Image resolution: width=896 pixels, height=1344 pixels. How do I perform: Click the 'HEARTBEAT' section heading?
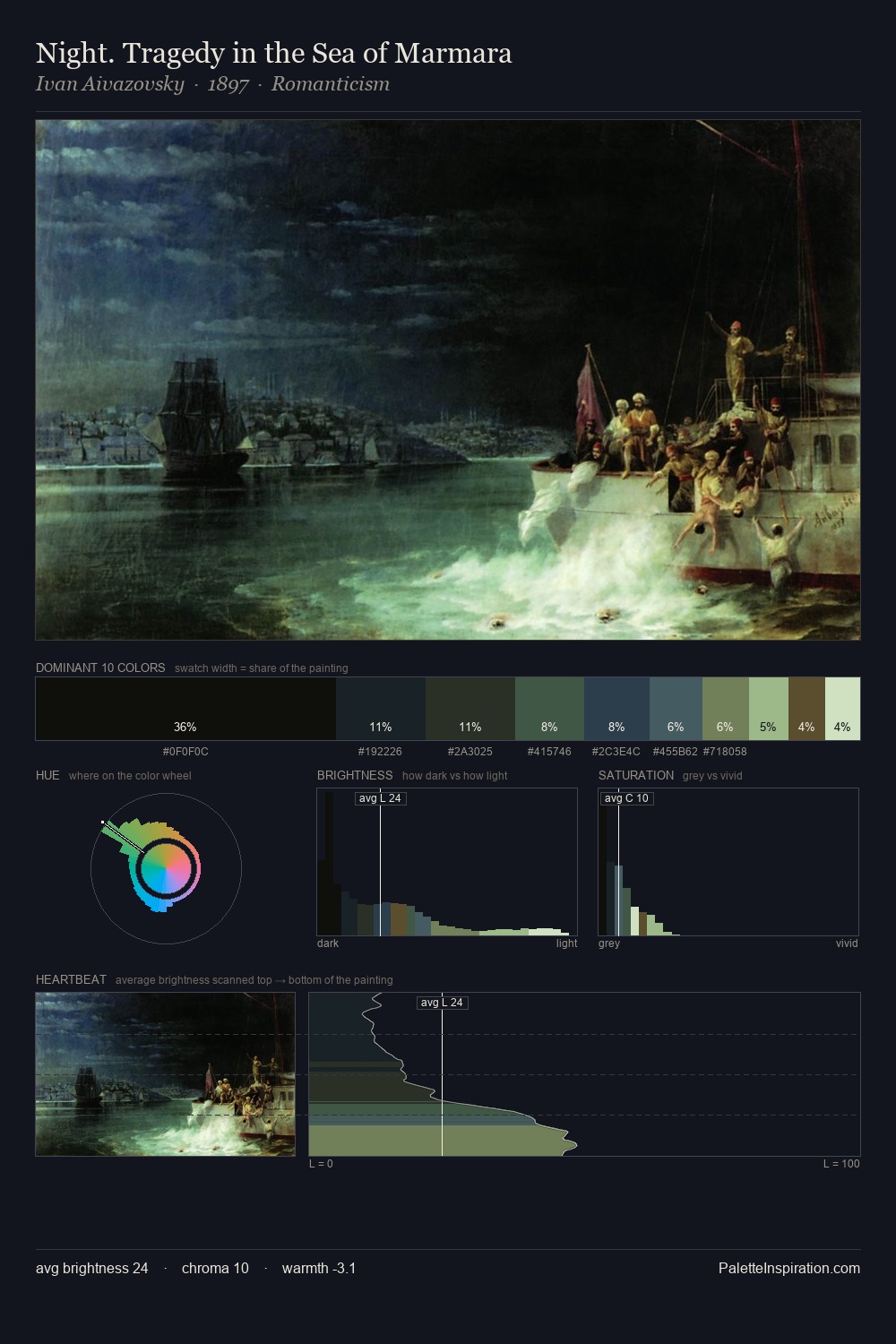(x=71, y=980)
